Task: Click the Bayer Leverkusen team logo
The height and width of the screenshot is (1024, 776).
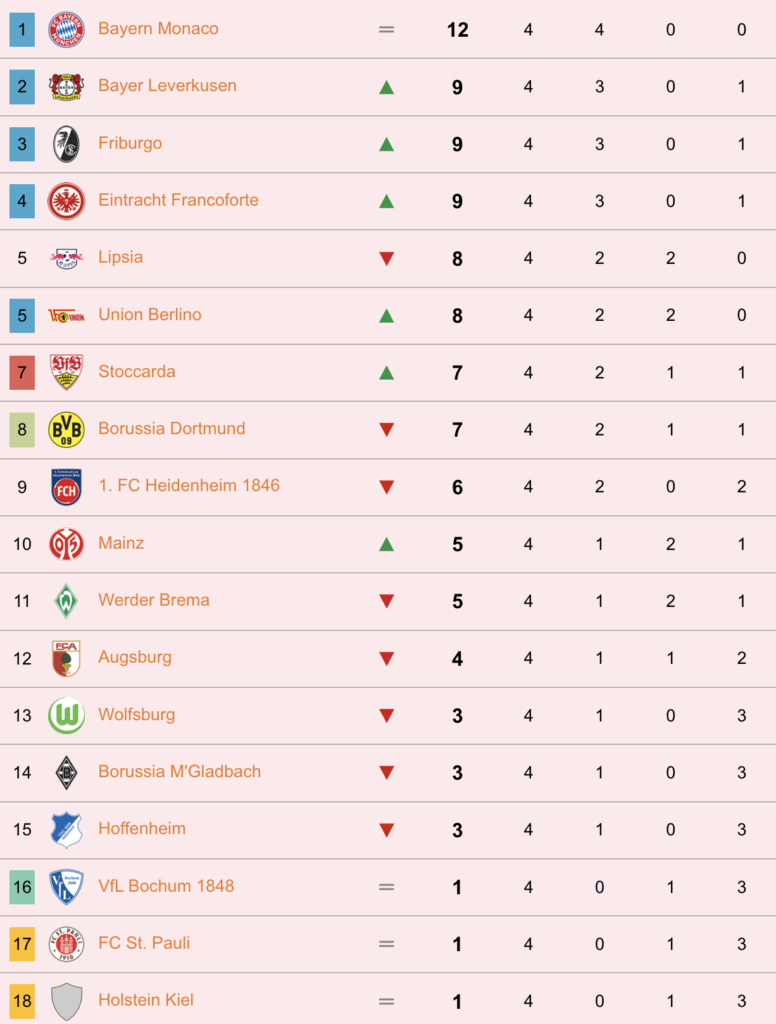Action: [x=66, y=86]
